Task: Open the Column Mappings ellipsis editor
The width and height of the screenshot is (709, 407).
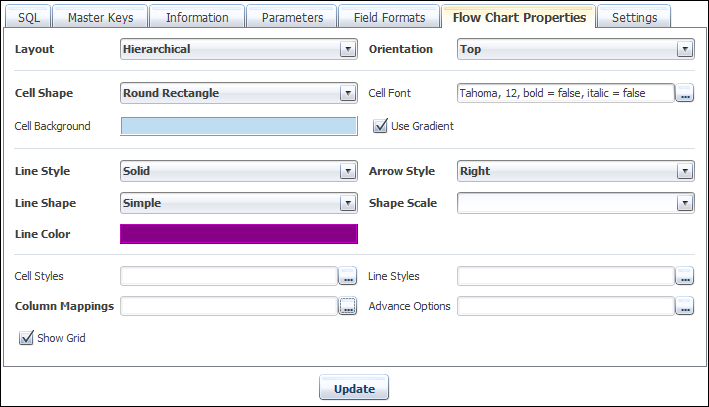Action: (x=348, y=307)
